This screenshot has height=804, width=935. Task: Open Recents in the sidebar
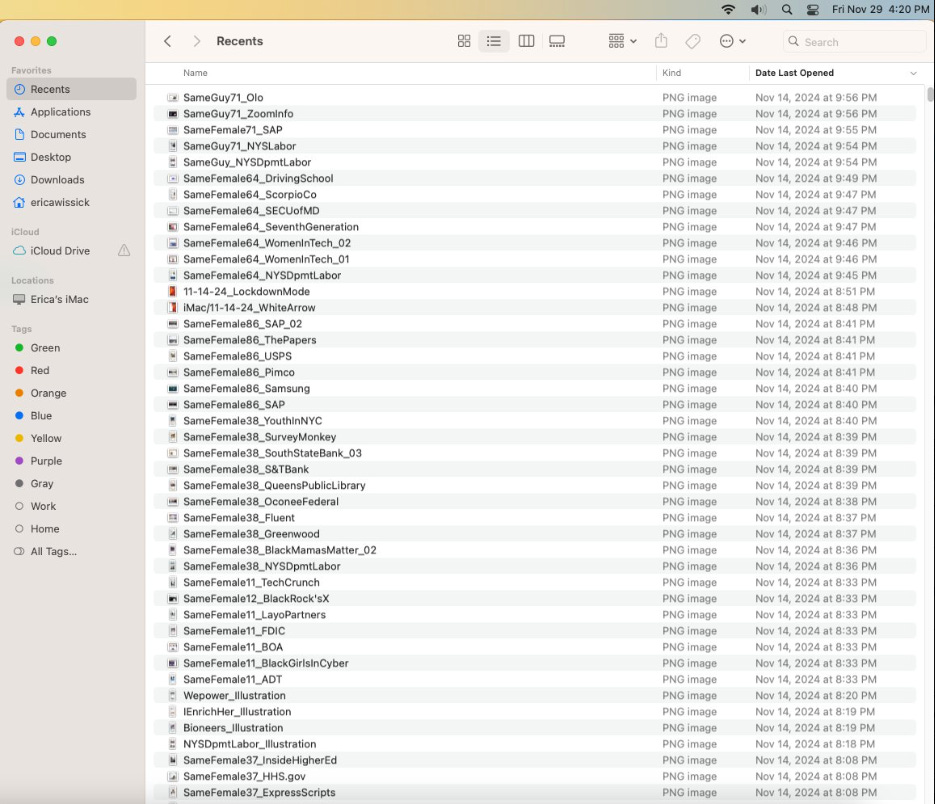click(72, 89)
